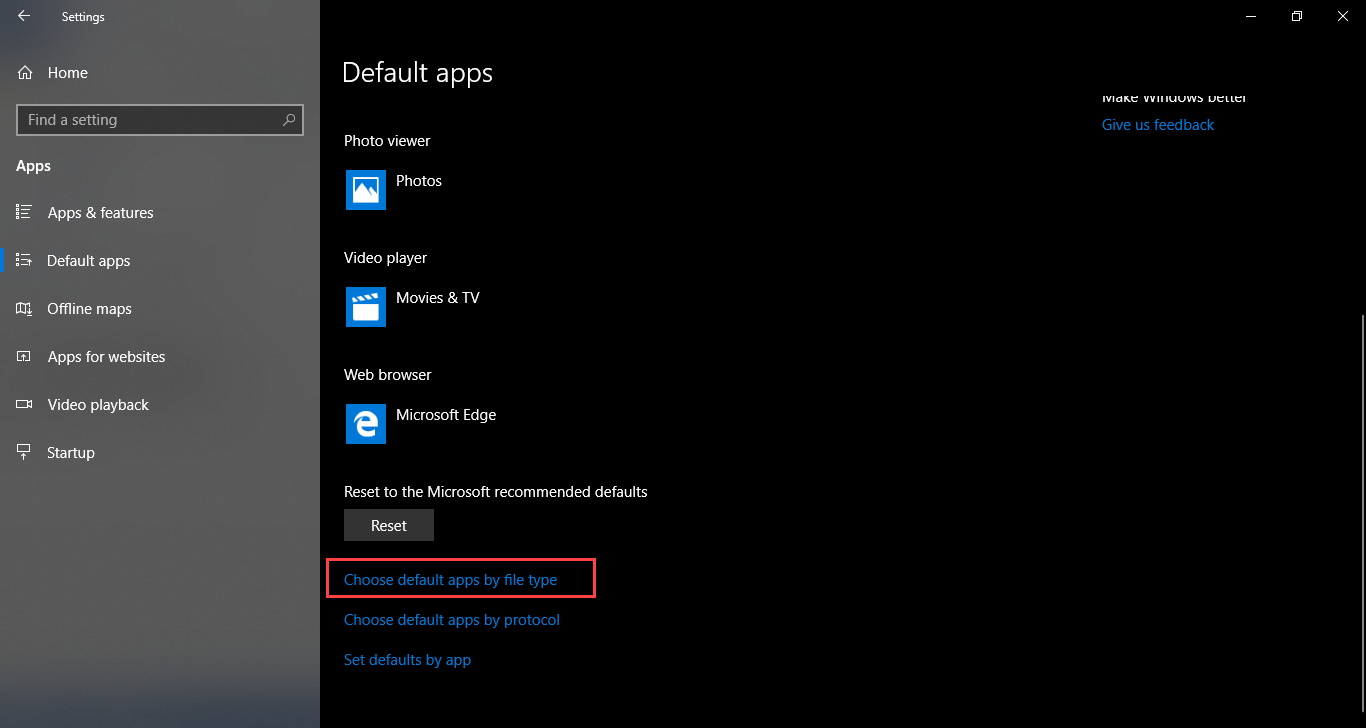The width and height of the screenshot is (1366, 728).
Task: Click the Microsoft Edge browser icon
Action: pos(365,424)
